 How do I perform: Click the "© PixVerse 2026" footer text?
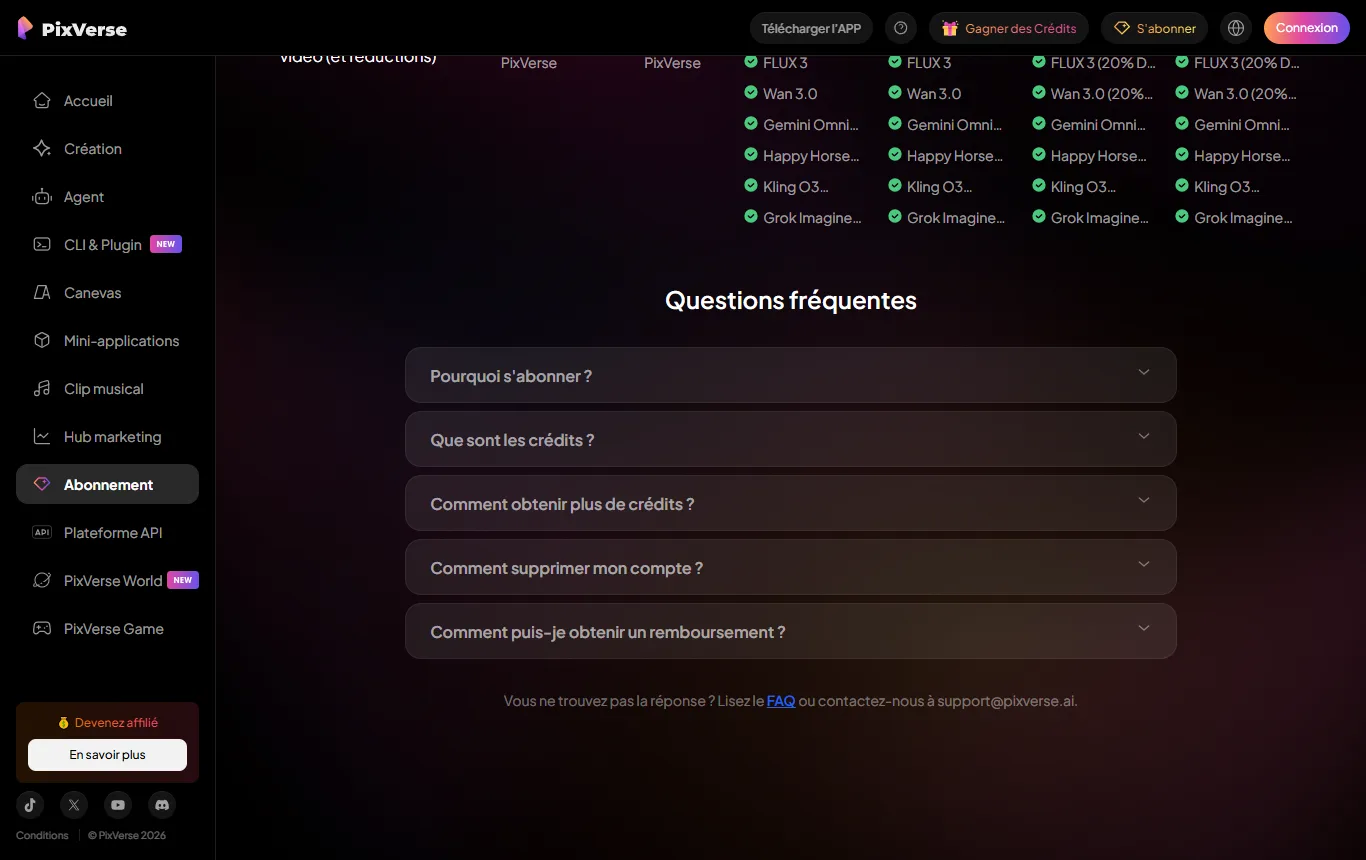pyautogui.click(x=127, y=835)
